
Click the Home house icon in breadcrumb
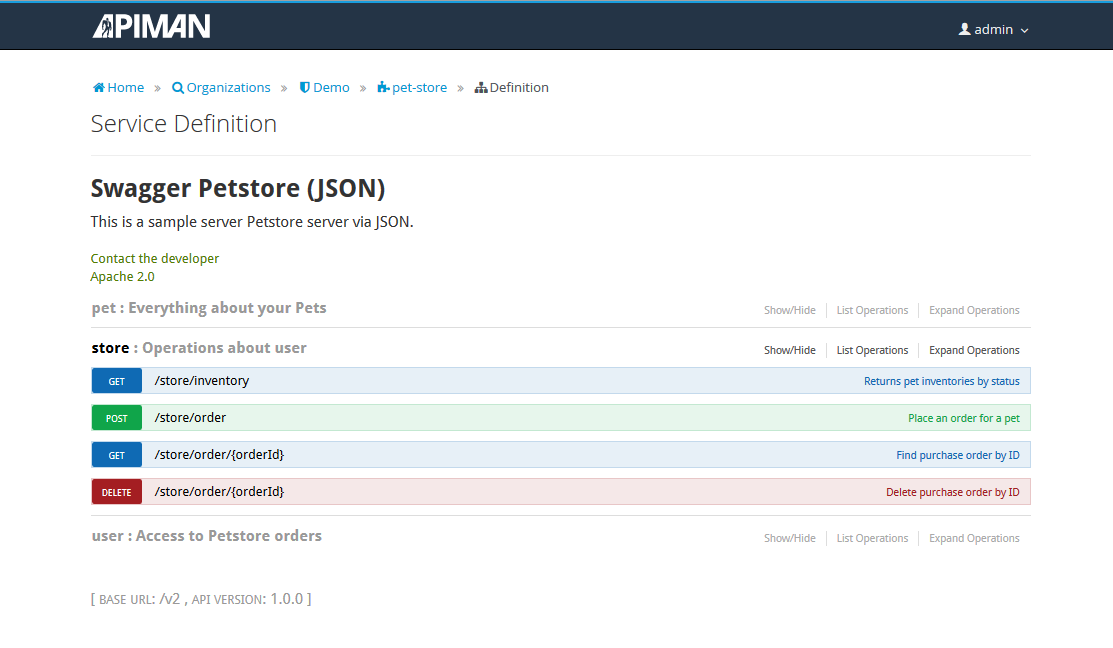tap(99, 87)
